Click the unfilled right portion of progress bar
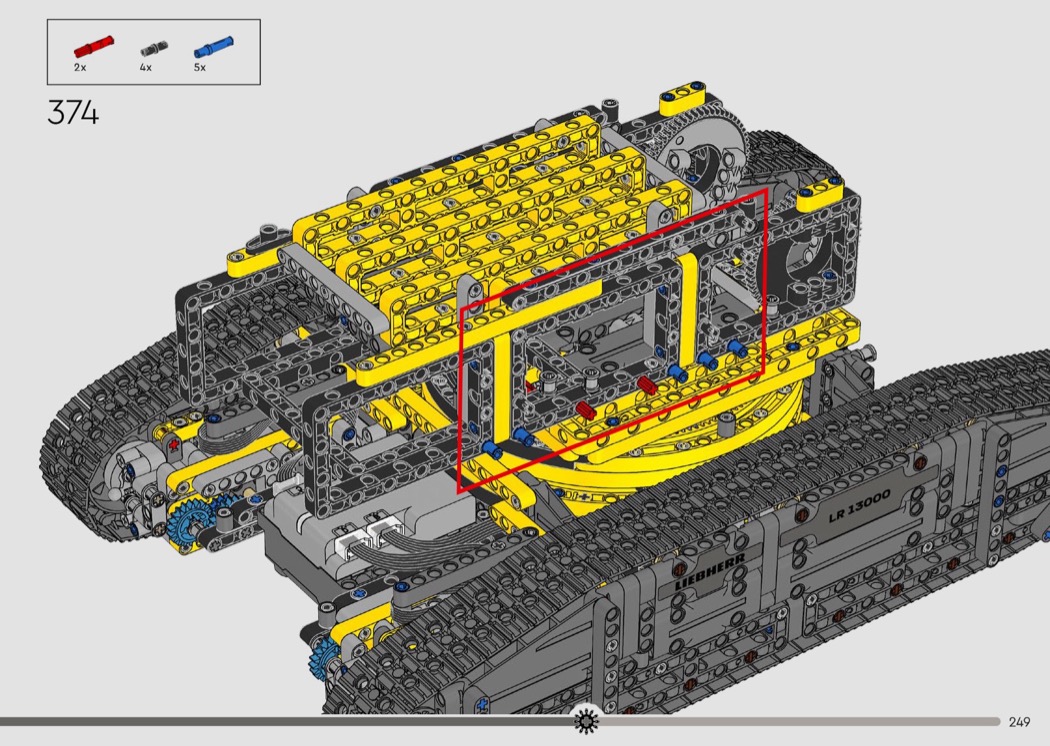 coord(800,721)
